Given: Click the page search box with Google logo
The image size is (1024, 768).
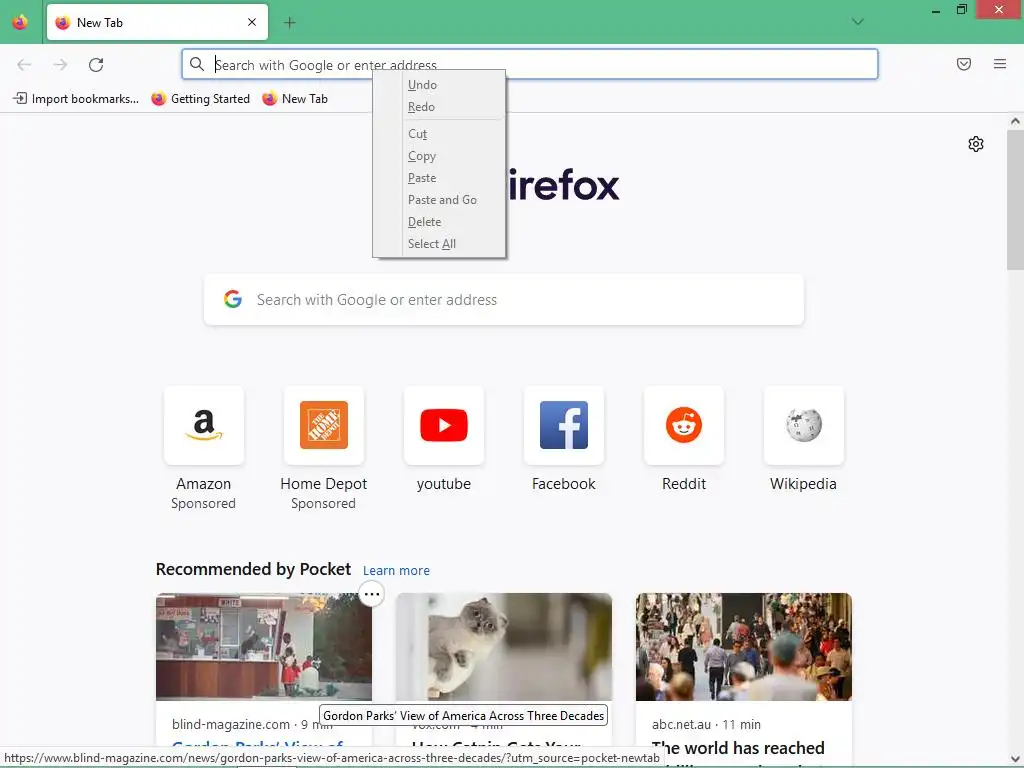Looking at the screenshot, I should (x=504, y=300).
